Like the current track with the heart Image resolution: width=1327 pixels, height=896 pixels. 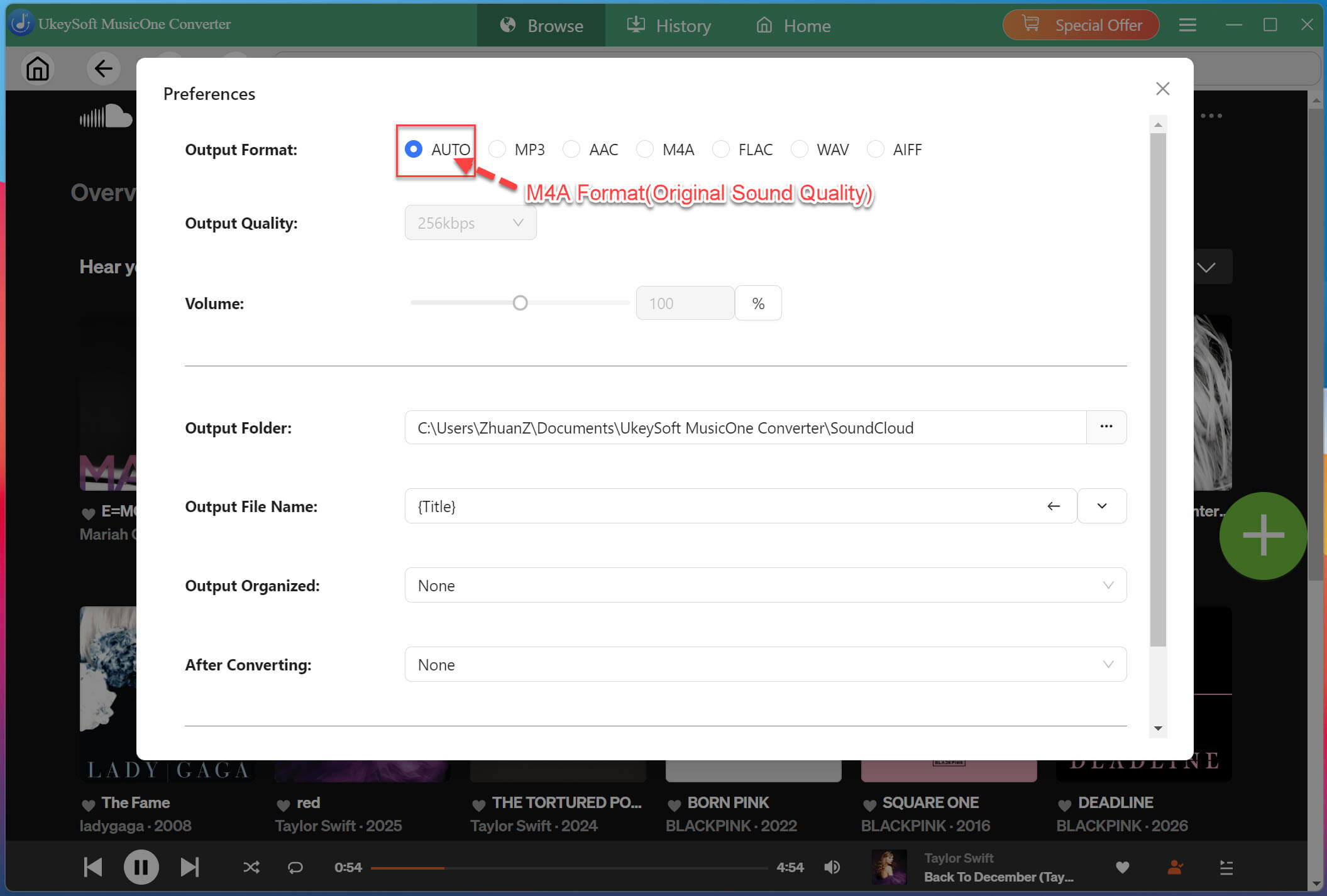click(x=1122, y=868)
